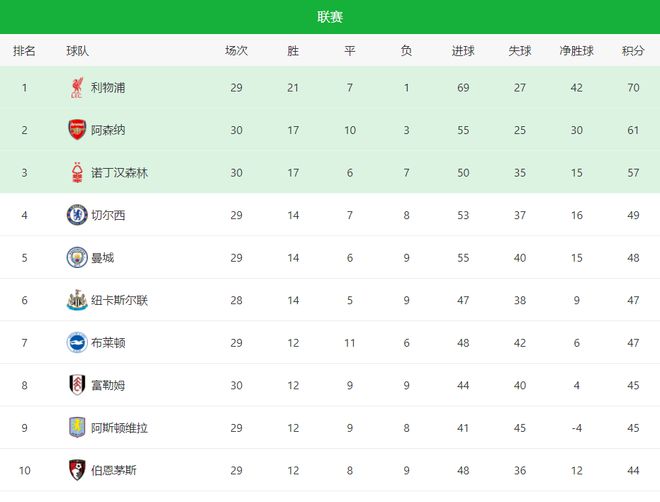Click the Bournemouth club crest icon
660x502 pixels.
tap(77, 470)
